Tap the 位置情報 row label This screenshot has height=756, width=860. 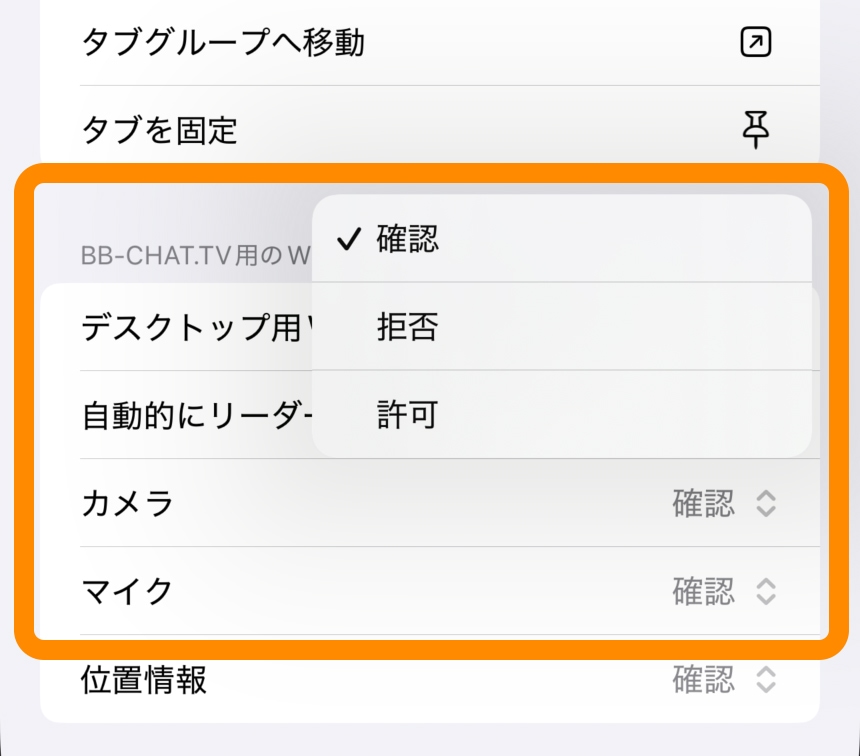(x=143, y=681)
